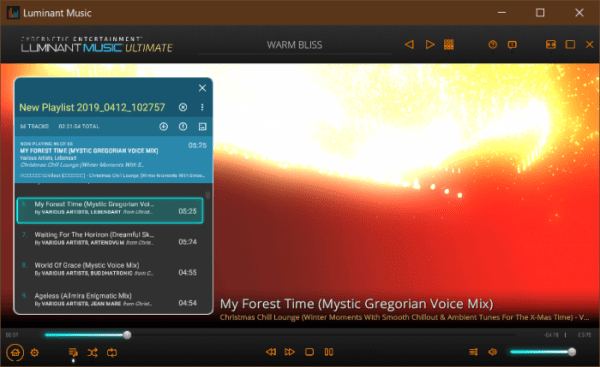The height and width of the screenshot is (367, 600).
Task: Select track World Of Grace (Mystic Voice Mix)
Action: 110,269
